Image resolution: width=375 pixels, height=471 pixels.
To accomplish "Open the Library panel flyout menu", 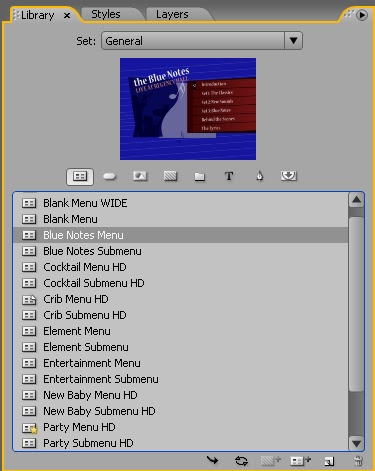I will [362, 15].
